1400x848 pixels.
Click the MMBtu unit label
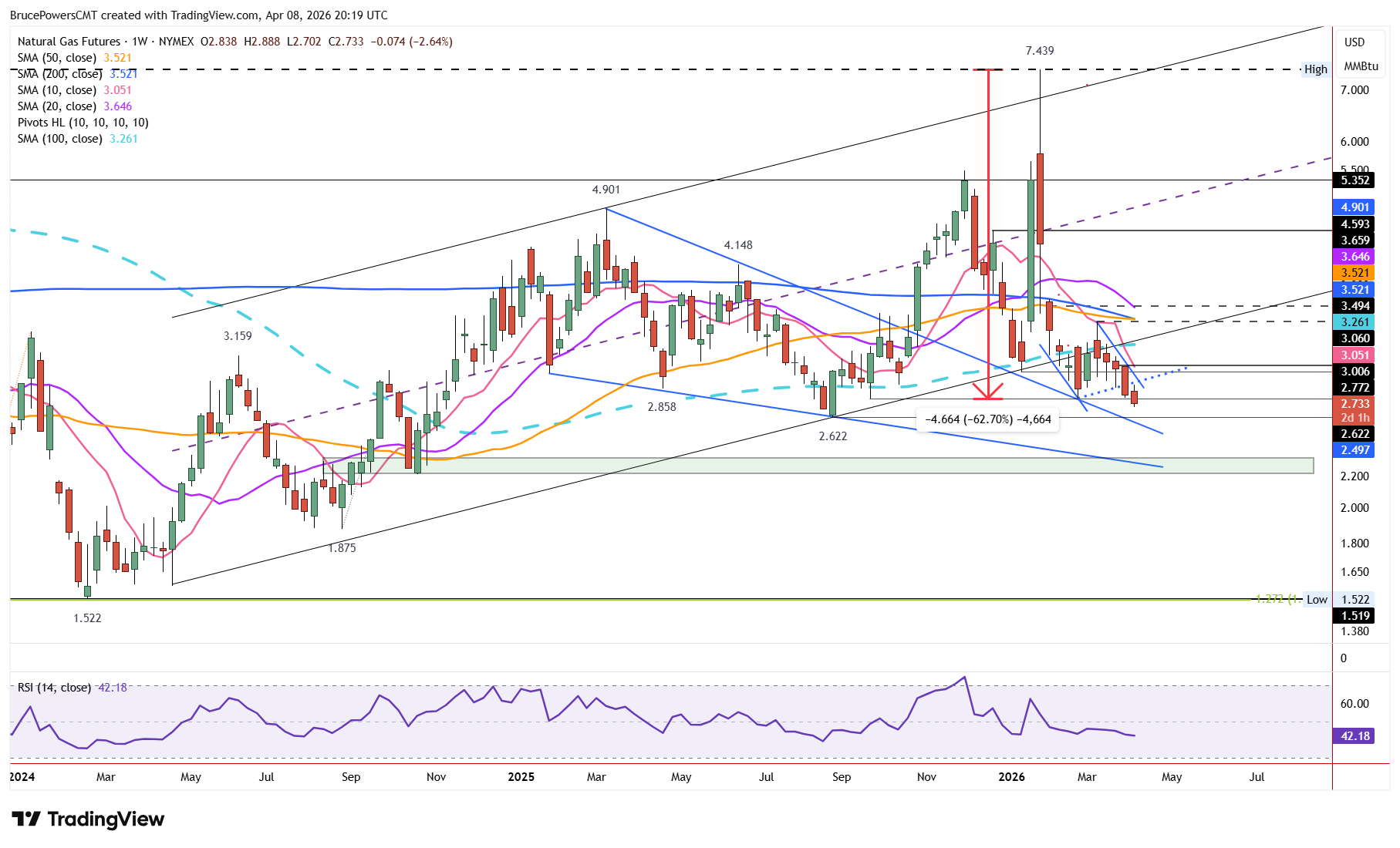click(1361, 66)
